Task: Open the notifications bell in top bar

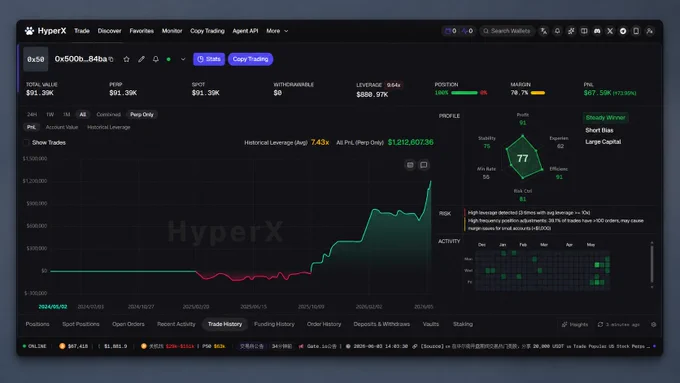Action: [x=557, y=31]
